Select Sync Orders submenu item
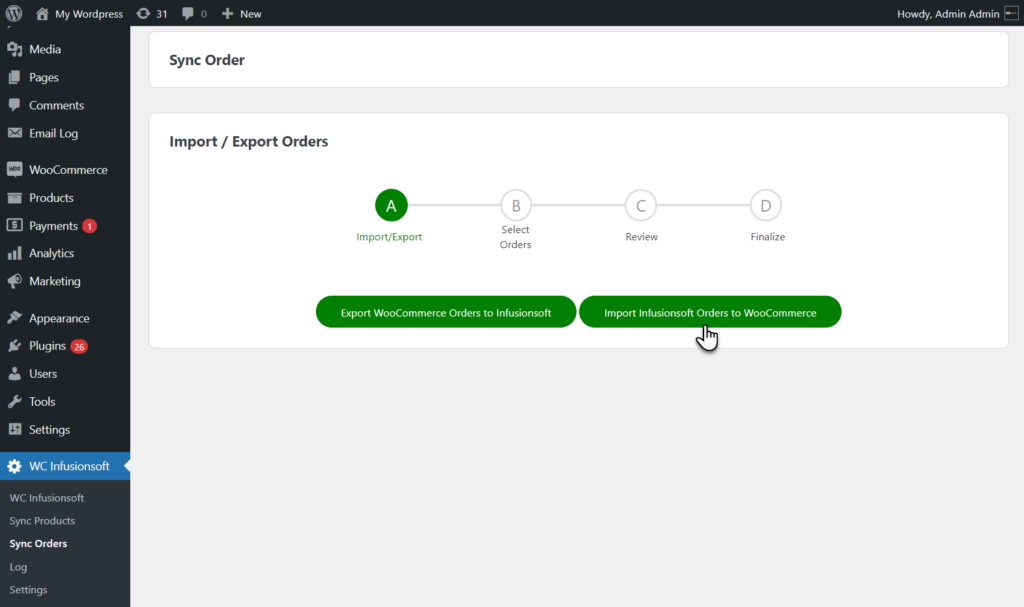The height and width of the screenshot is (607, 1024). pyautogui.click(x=39, y=544)
